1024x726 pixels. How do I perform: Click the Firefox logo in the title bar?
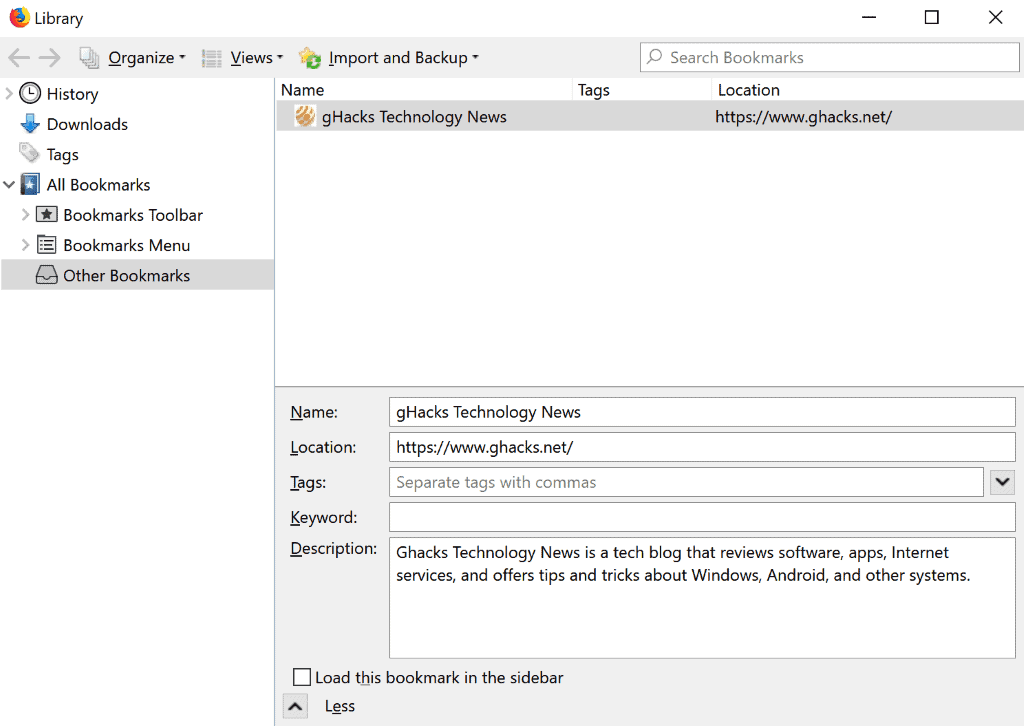coord(18,17)
